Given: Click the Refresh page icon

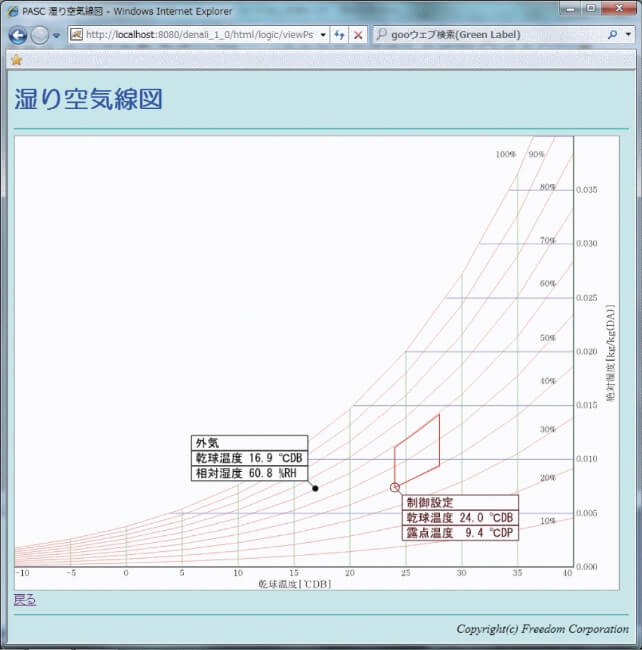Looking at the screenshot, I should point(340,34).
